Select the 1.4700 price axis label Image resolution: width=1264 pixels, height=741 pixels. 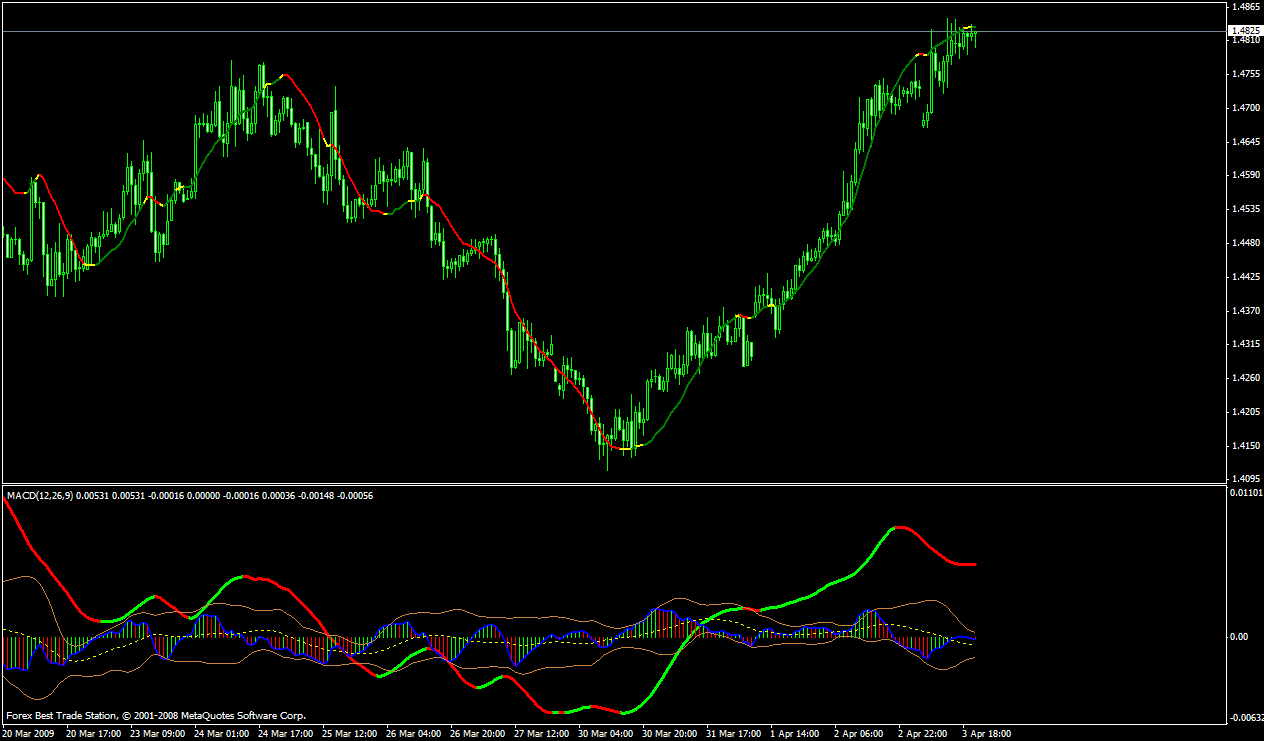point(1246,107)
